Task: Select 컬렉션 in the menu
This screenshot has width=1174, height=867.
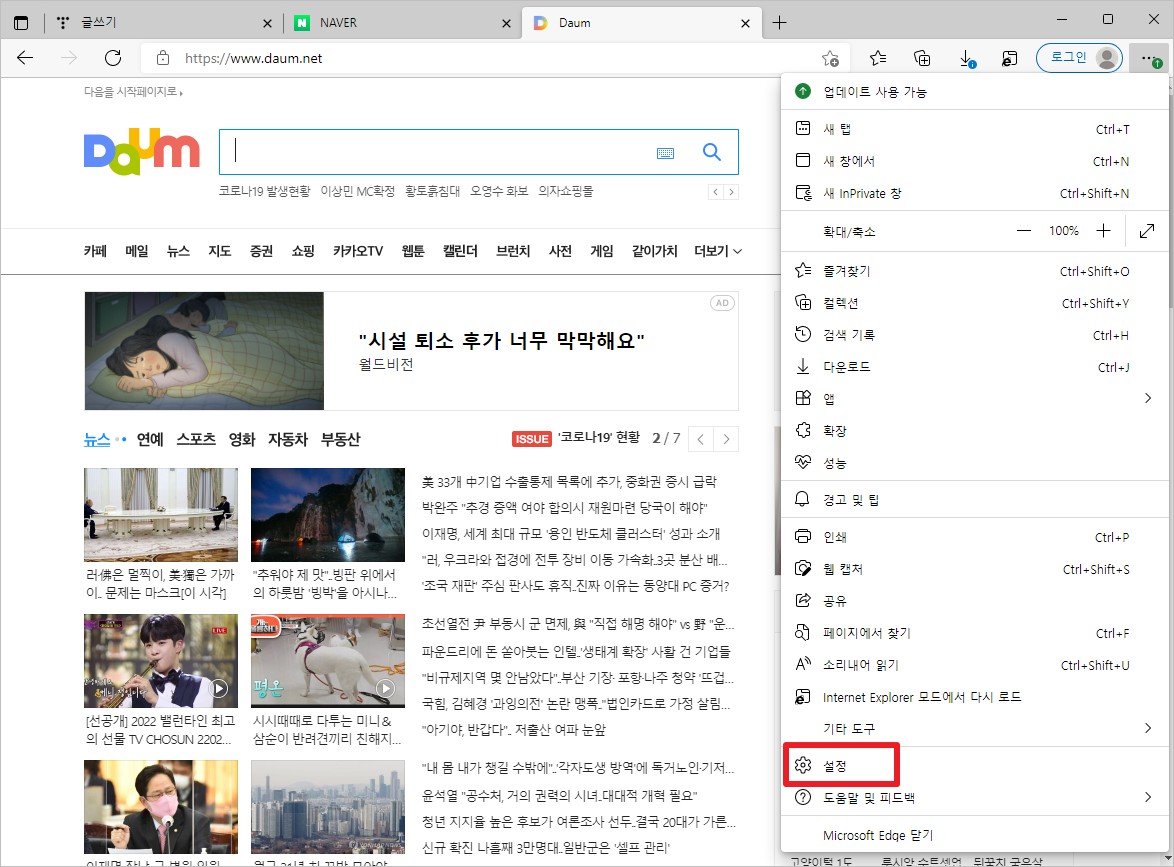Action: coord(974,303)
